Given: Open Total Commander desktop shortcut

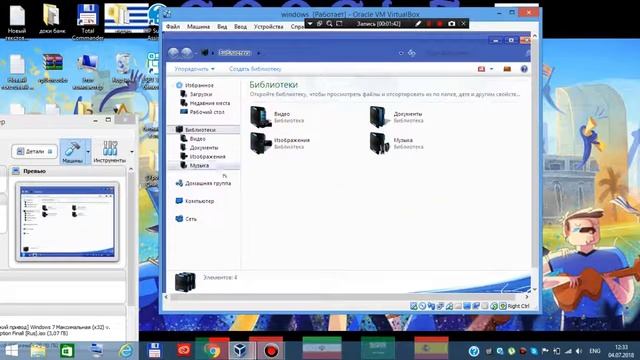Looking at the screenshot, I should click(87, 21).
